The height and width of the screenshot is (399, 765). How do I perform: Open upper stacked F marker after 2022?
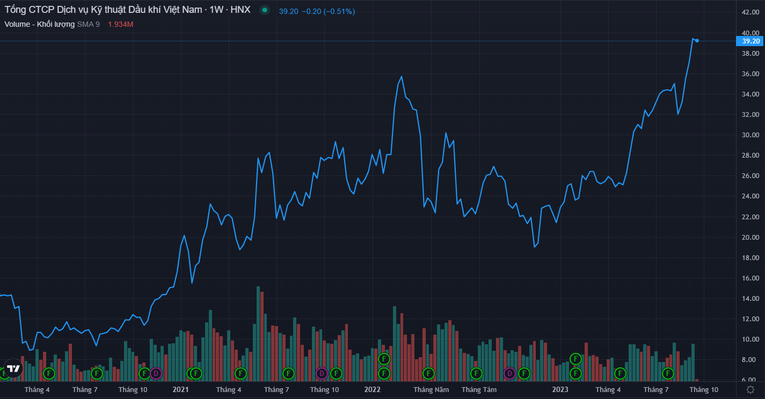[x=384, y=359]
